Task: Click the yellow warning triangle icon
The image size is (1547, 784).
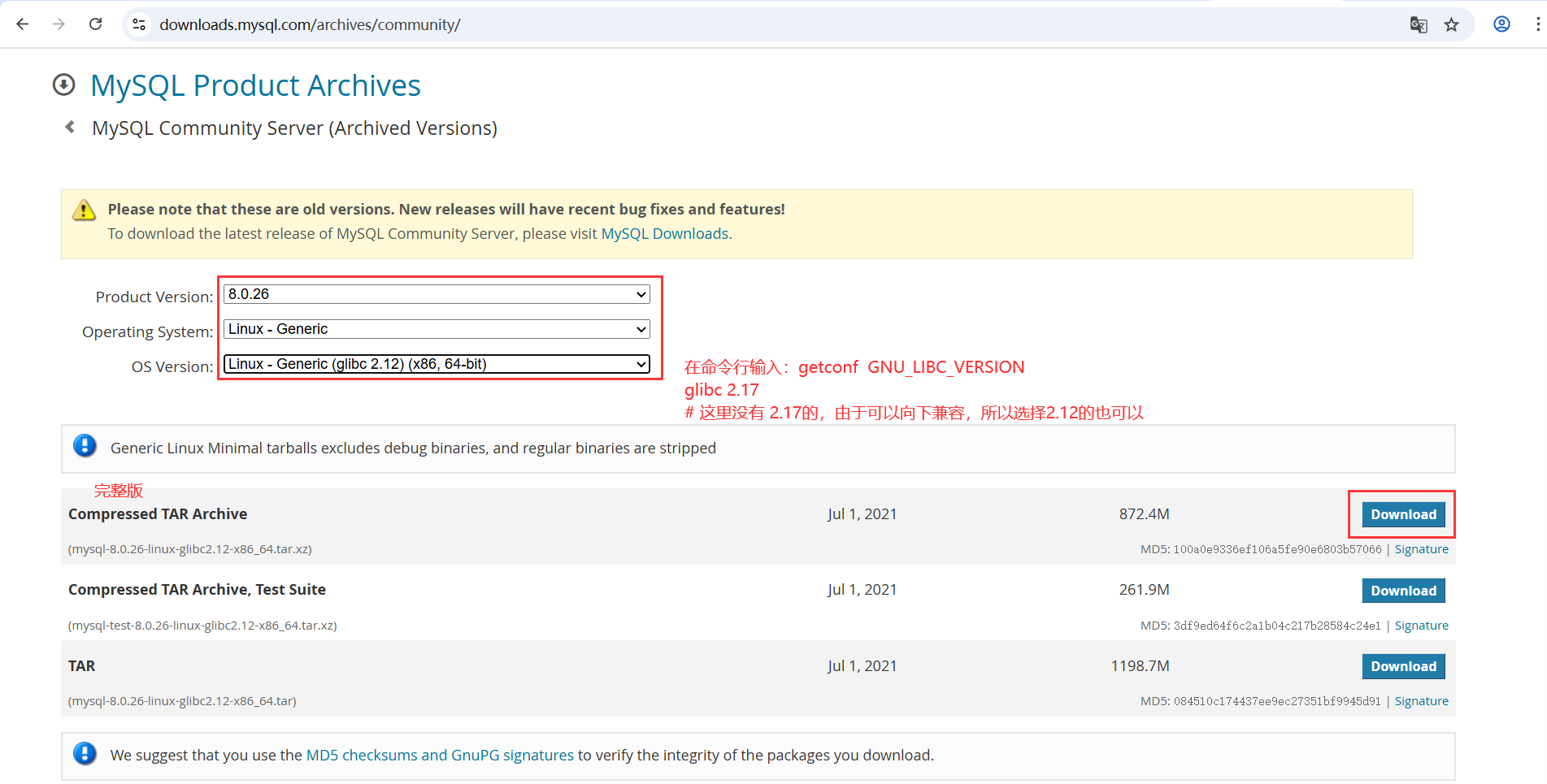Action: (84, 210)
